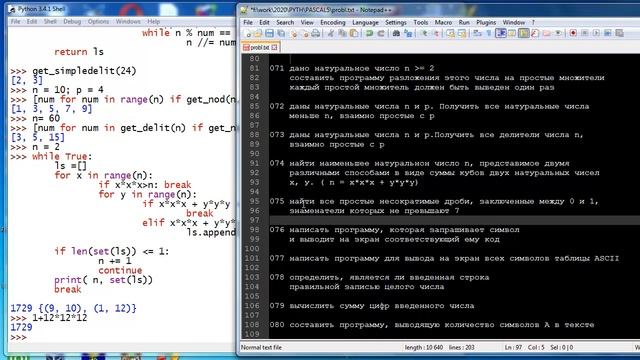Screen dimensions: 640x360
Task: Enable synchronized vertical scrolling icon
Action: pyautogui.click(x=450, y=33)
